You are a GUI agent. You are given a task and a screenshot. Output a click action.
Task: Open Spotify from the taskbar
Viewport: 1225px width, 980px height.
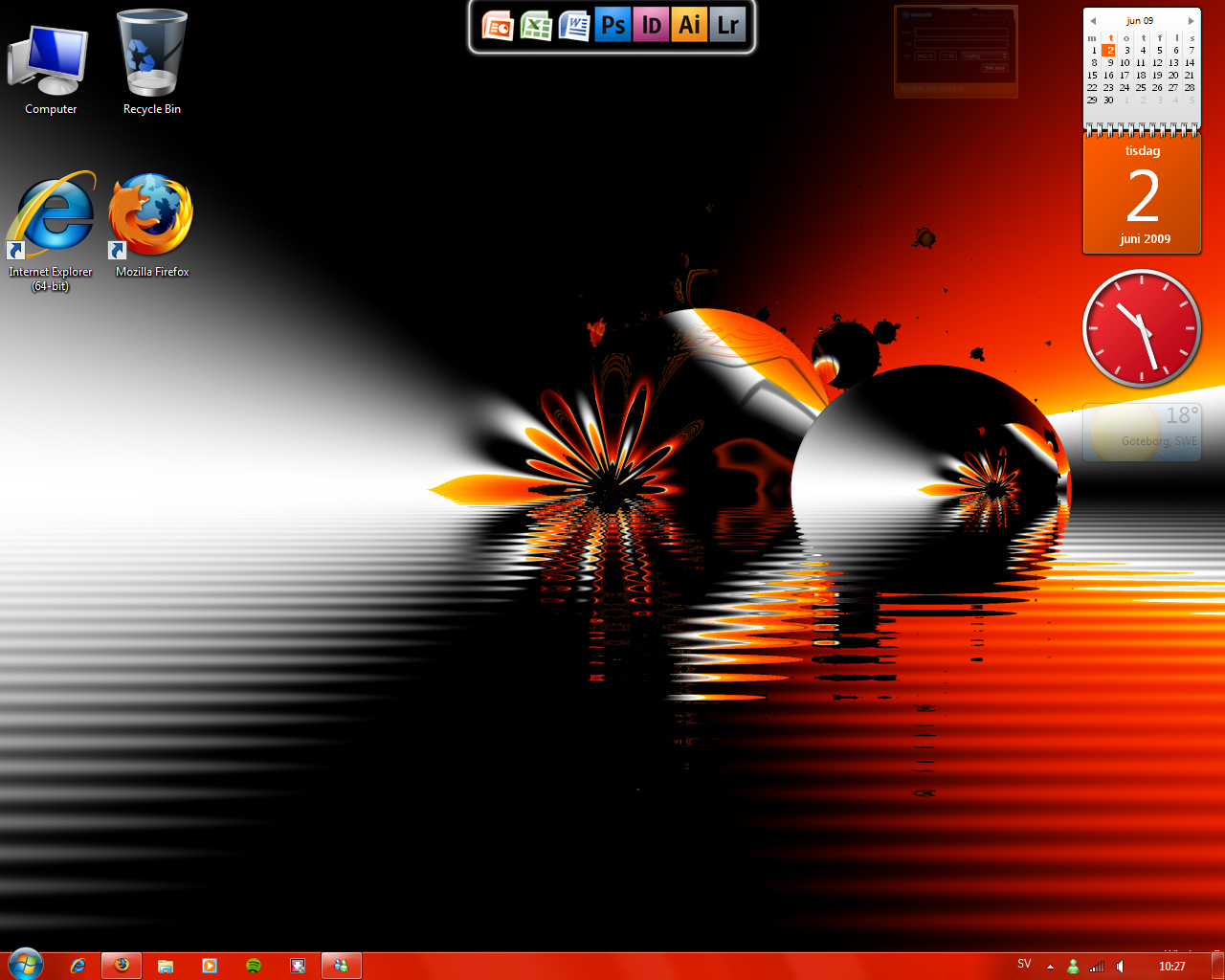254,967
